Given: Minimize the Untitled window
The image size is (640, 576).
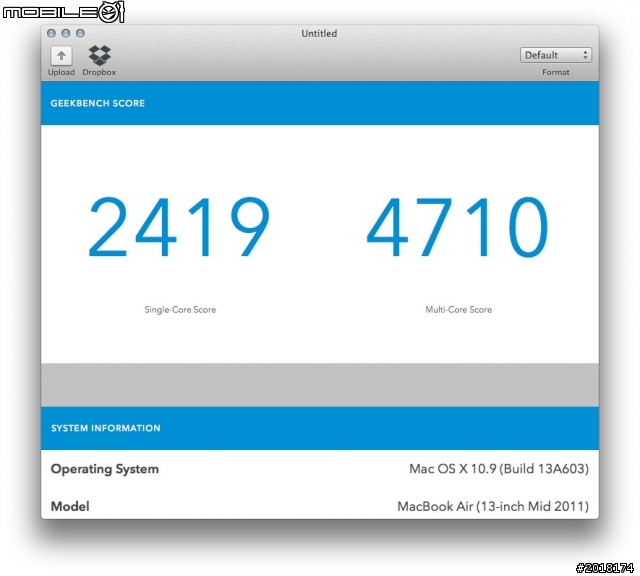Looking at the screenshot, I should tap(66, 33).
